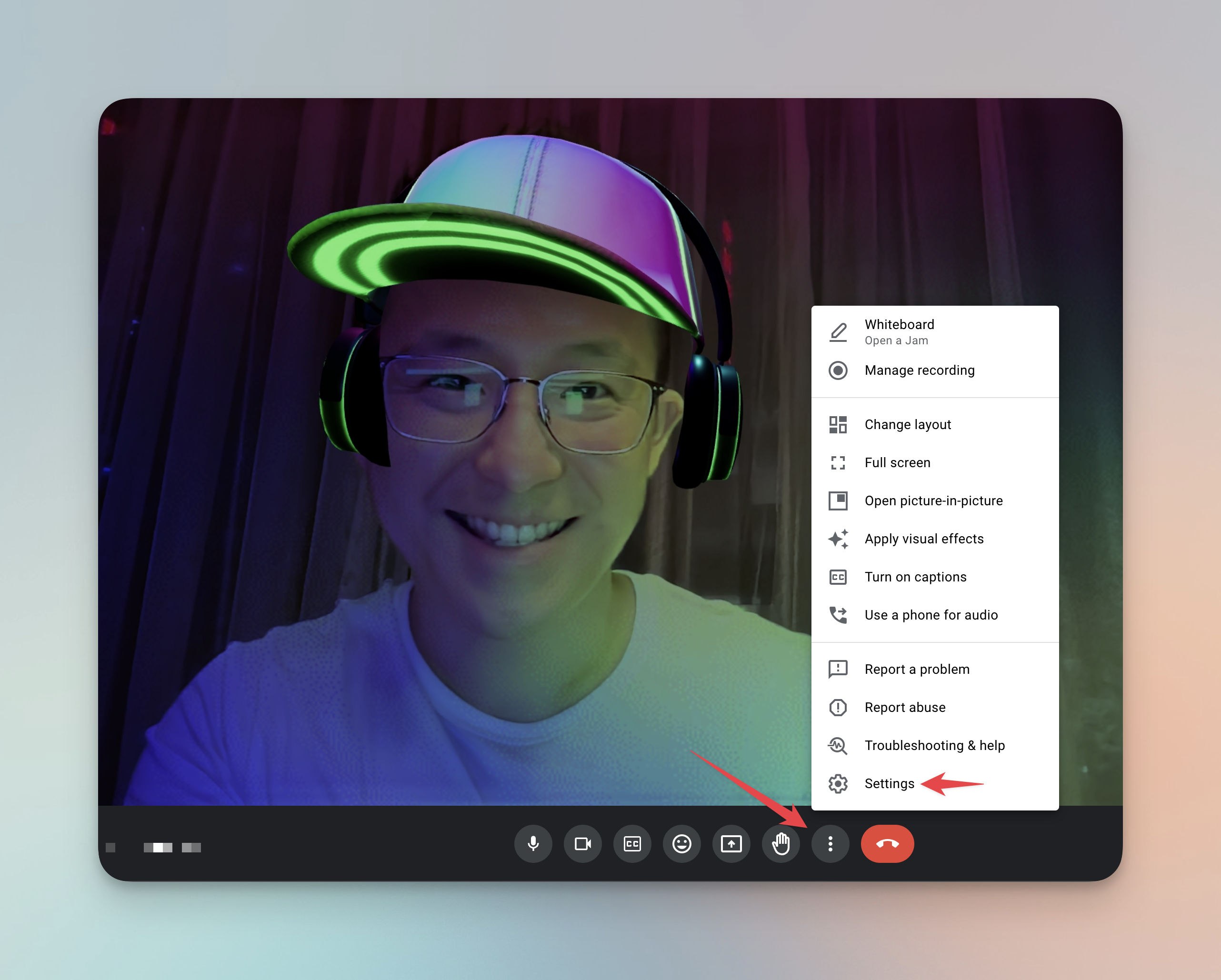
Task: Click the troubleshooting magnifier icon
Action: 838,746
